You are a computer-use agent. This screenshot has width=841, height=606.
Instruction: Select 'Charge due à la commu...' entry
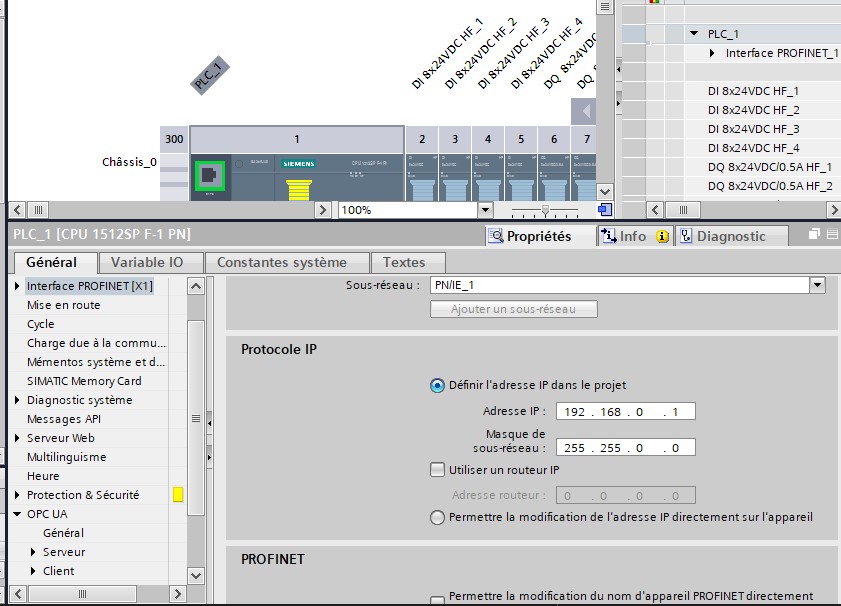[97, 343]
